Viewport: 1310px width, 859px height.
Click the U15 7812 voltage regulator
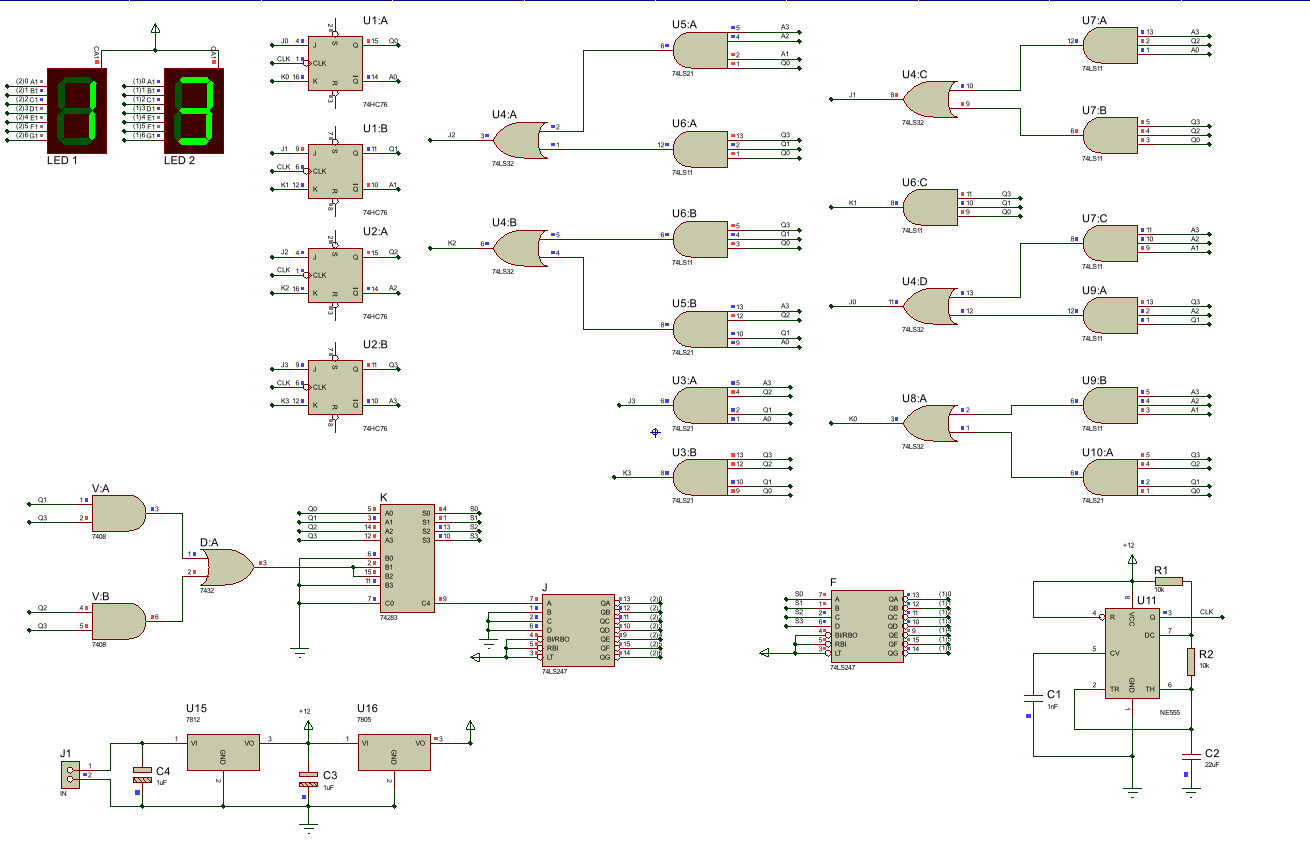point(223,753)
